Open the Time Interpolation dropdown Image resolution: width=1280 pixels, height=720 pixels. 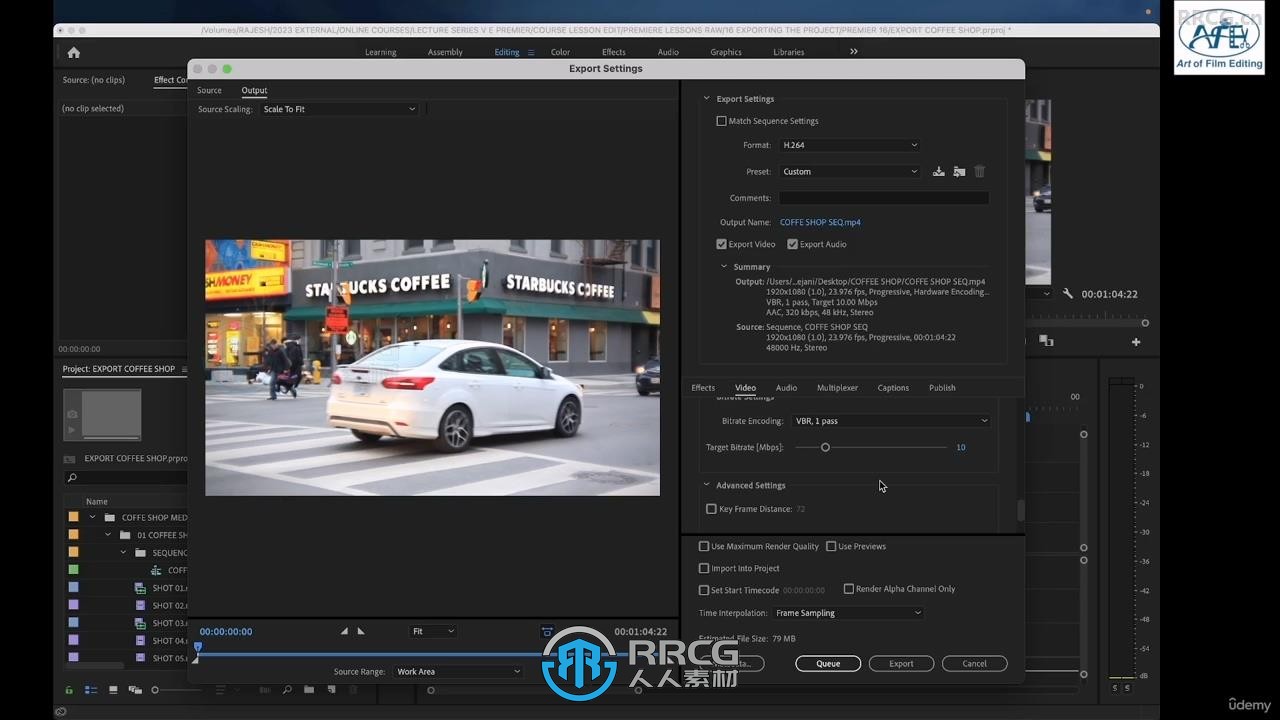(848, 613)
